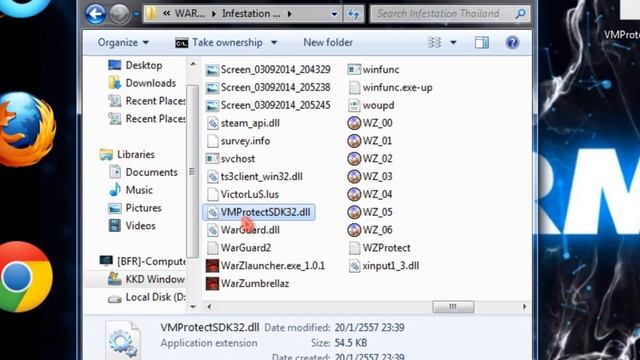Select WarZlauncher.exe_1.0.1 file
The image size is (640, 360).
(x=265, y=266)
